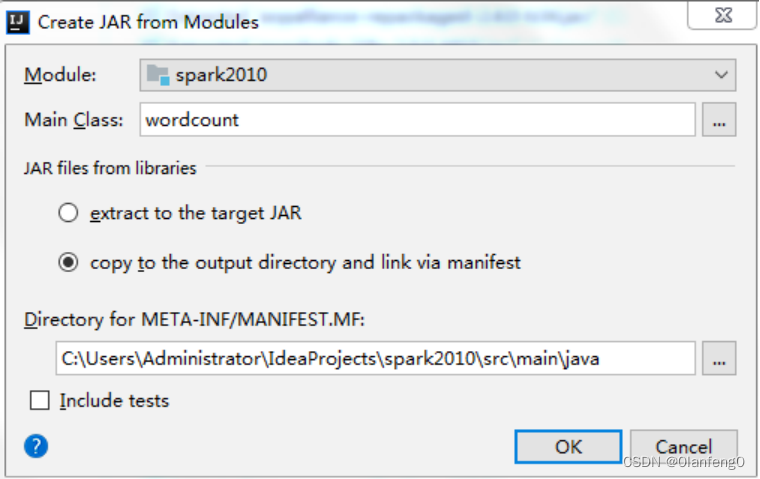Focus the Main Class field containing wordcount
The width and height of the screenshot is (760, 479).
(x=418, y=120)
